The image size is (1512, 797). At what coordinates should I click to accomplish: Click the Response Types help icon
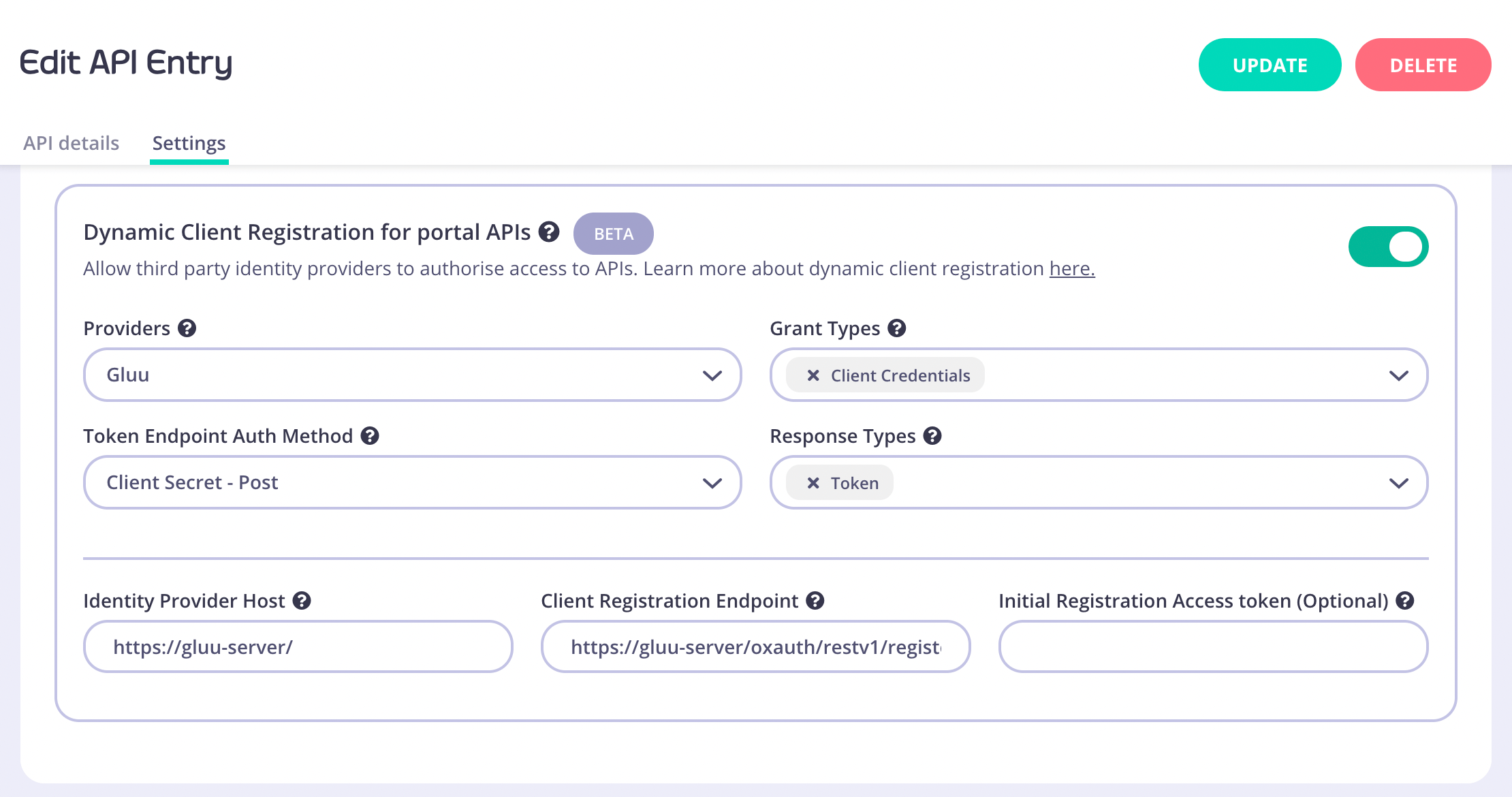pos(932,436)
